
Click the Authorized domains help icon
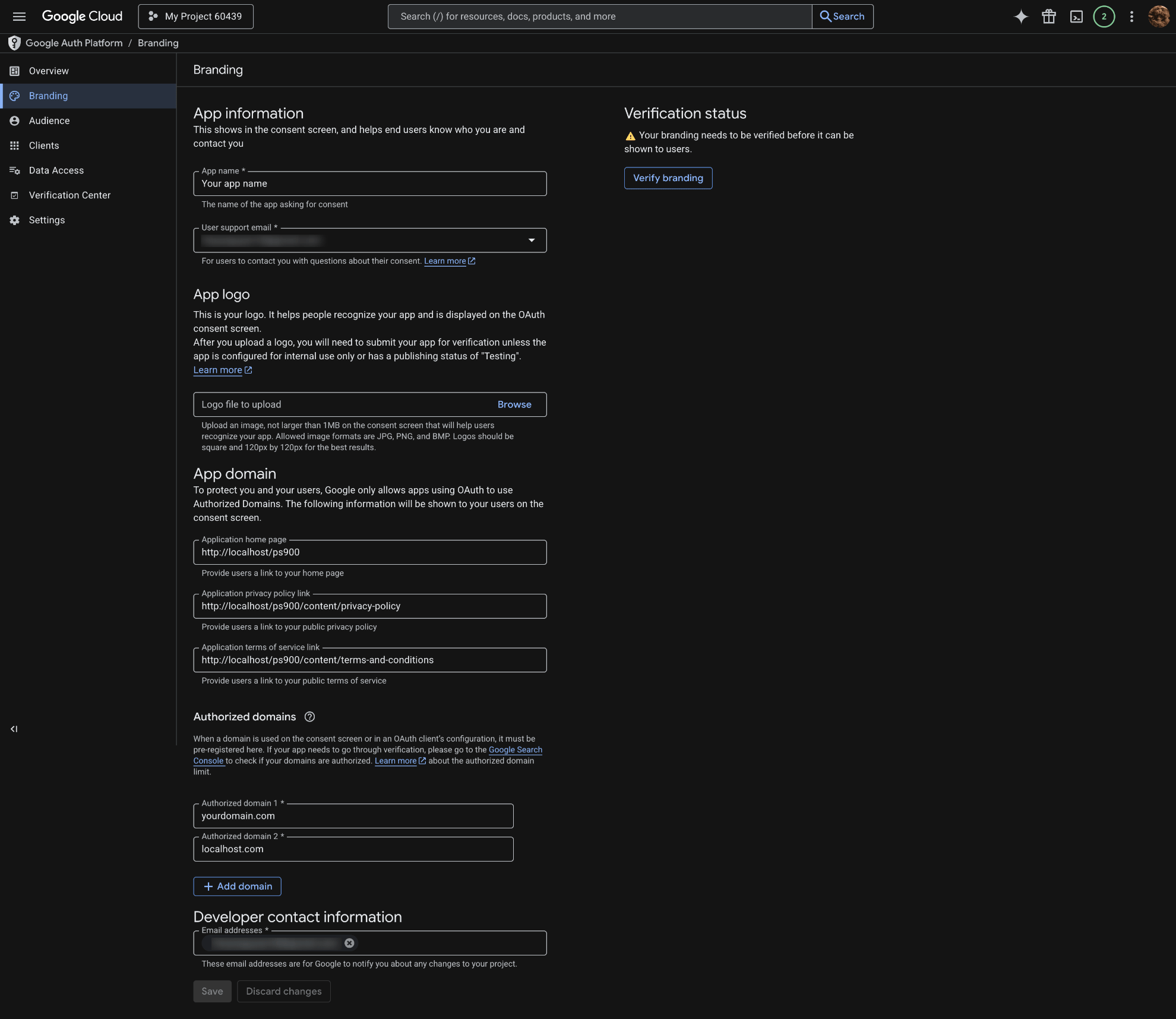tap(309, 717)
